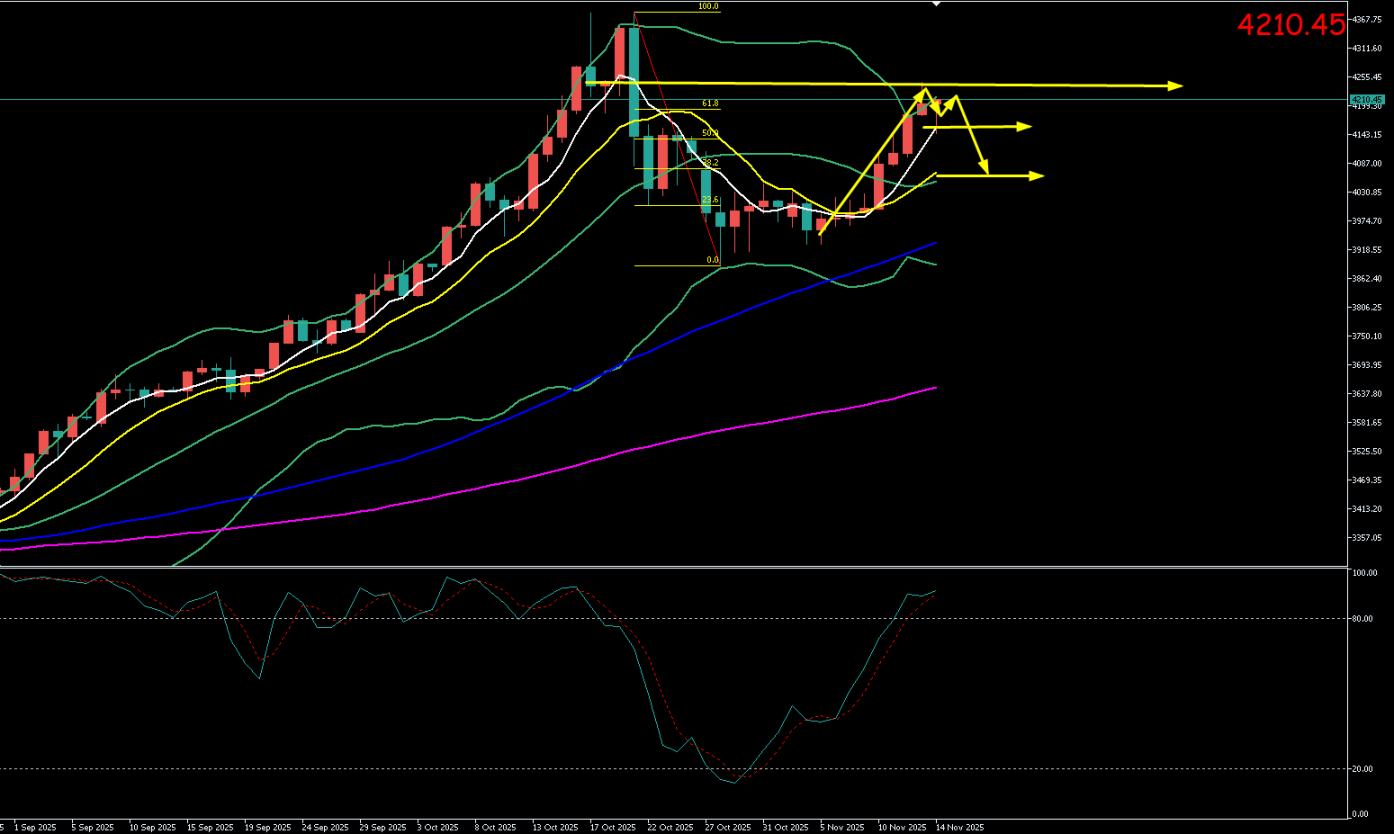
Task: Click the chart shift triangle marker at top
Action: [936, 4]
